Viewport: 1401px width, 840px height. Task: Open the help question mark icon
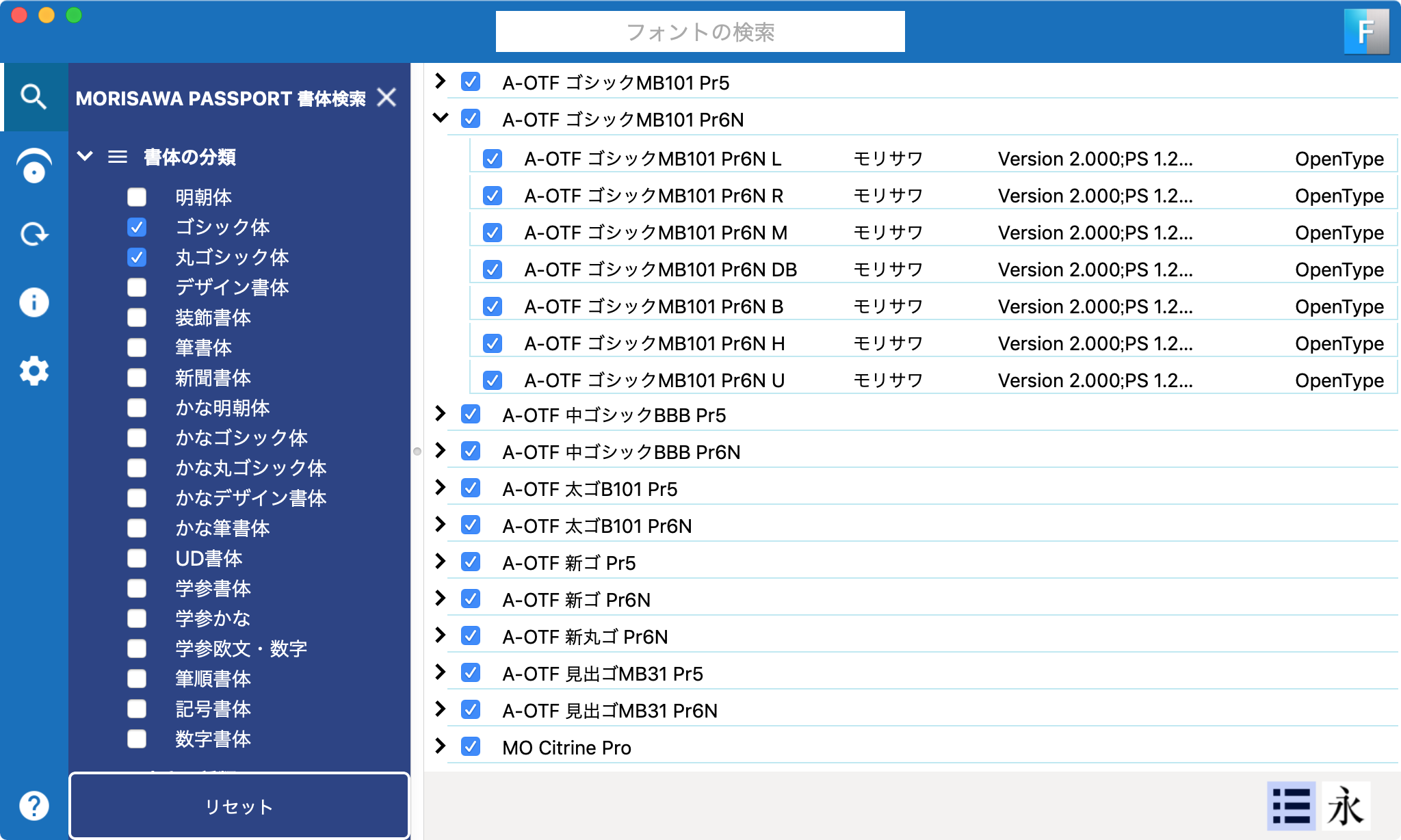point(34,805)
